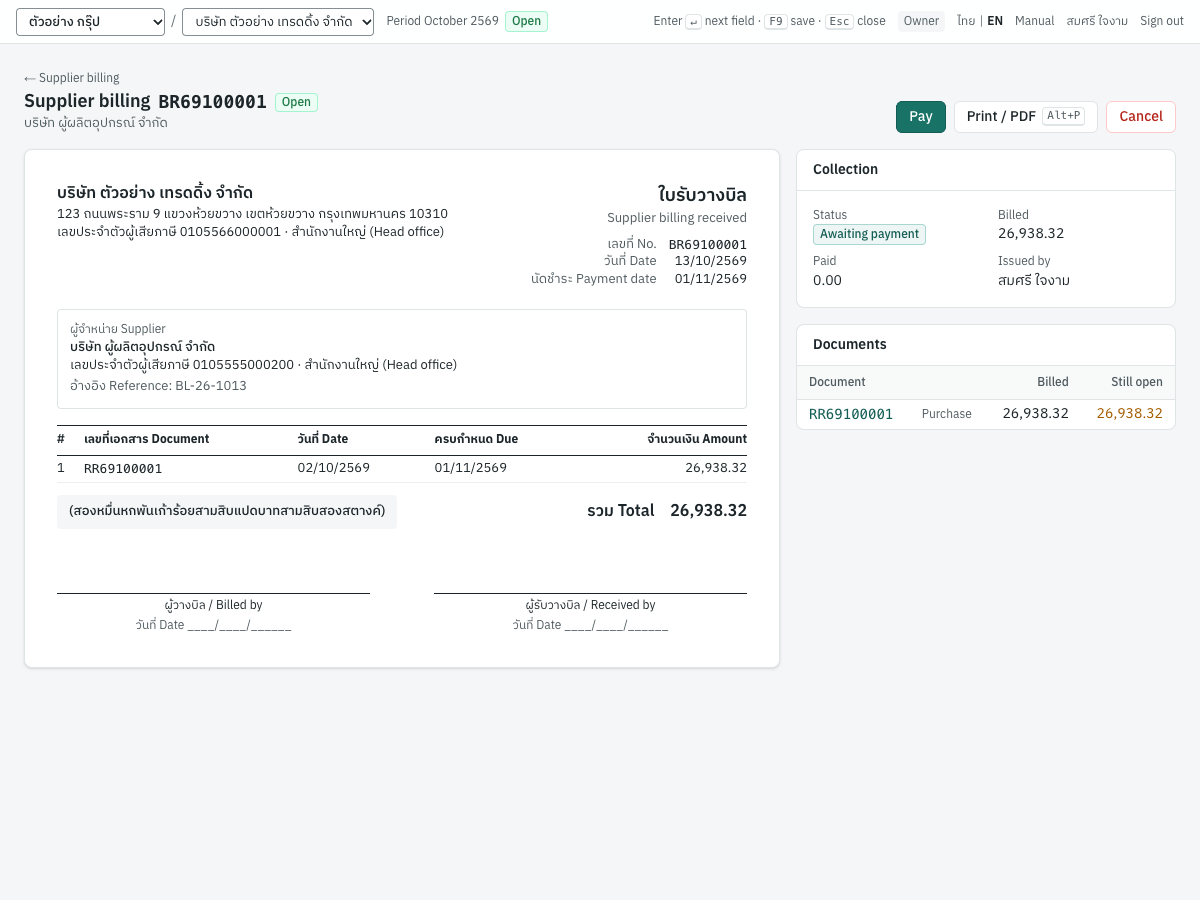
Task: Click billing number BR69100001 in document header
Action: point(708,244)
